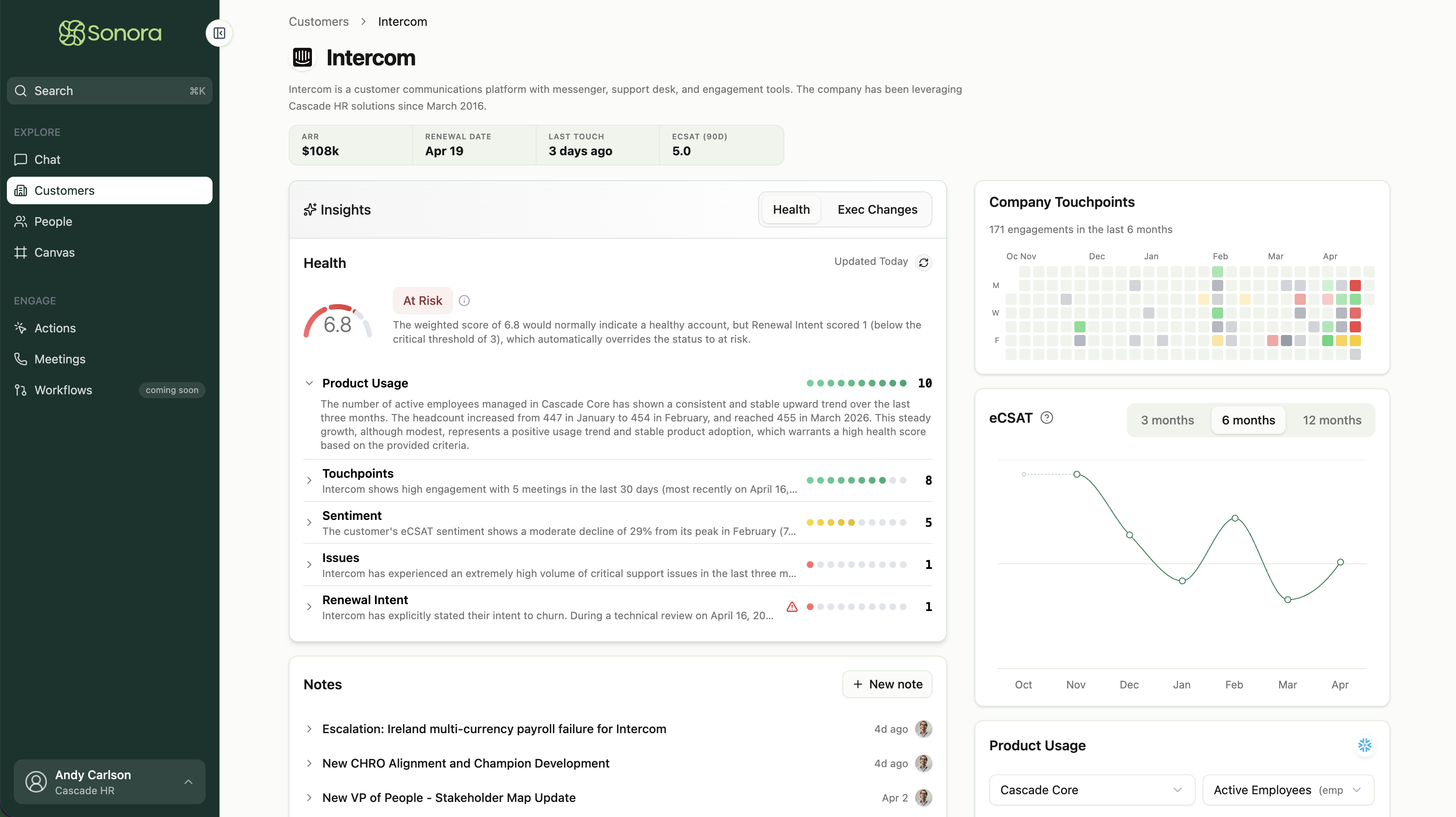The width and height of the screenshot is (1456, 817).
Task: Click the red touchpoint heatmap cell on Monday
Action: click(1355, 286)
